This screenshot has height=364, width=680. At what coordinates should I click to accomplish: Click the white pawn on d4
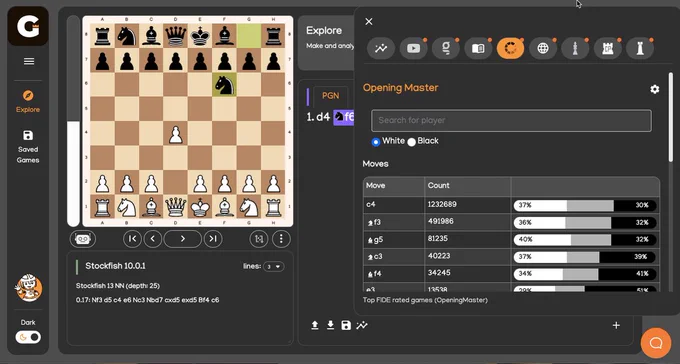coord(176,134)
